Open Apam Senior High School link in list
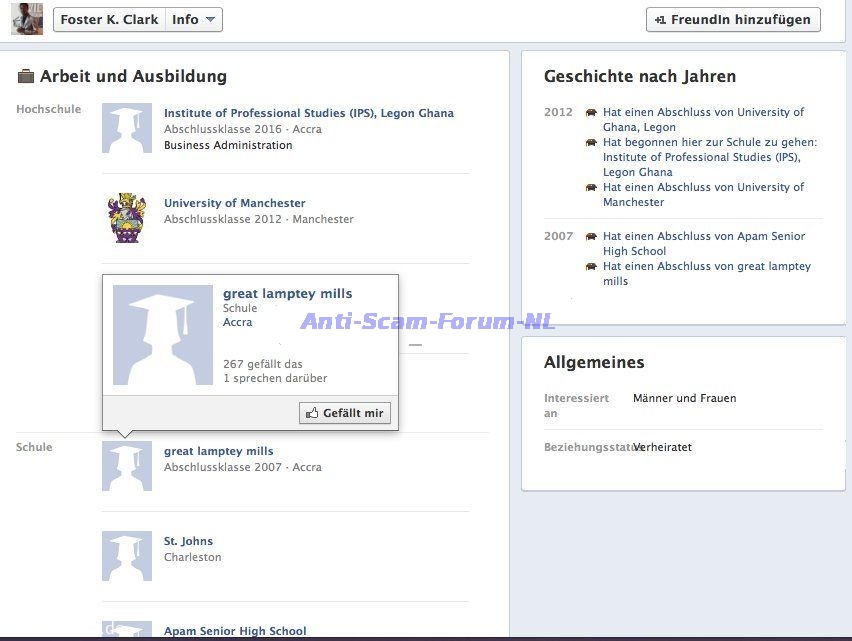 click(235, 631)
